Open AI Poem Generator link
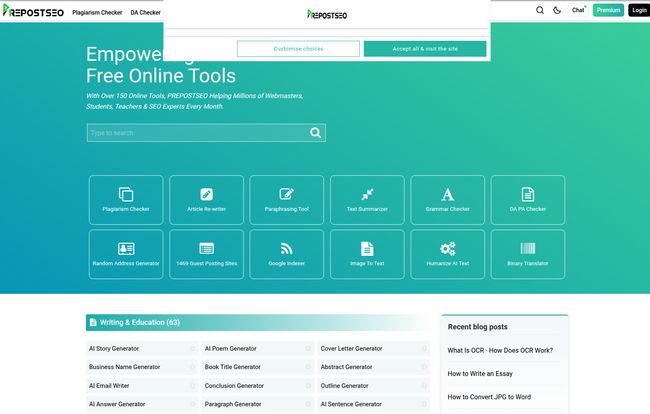The width and height of the screenshot is (650, 414). pos(230,349)
